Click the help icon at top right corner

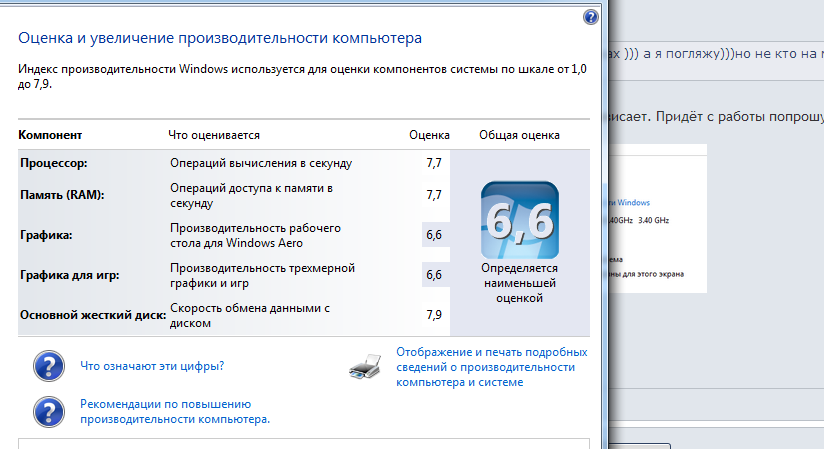[591, 17]
